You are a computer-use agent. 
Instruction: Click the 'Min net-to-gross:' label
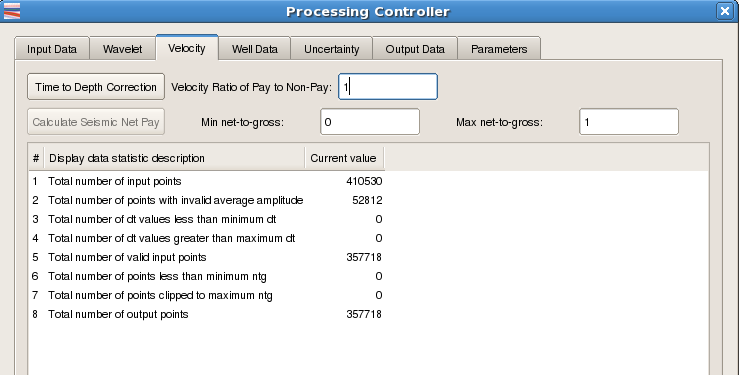click(242, 122)
